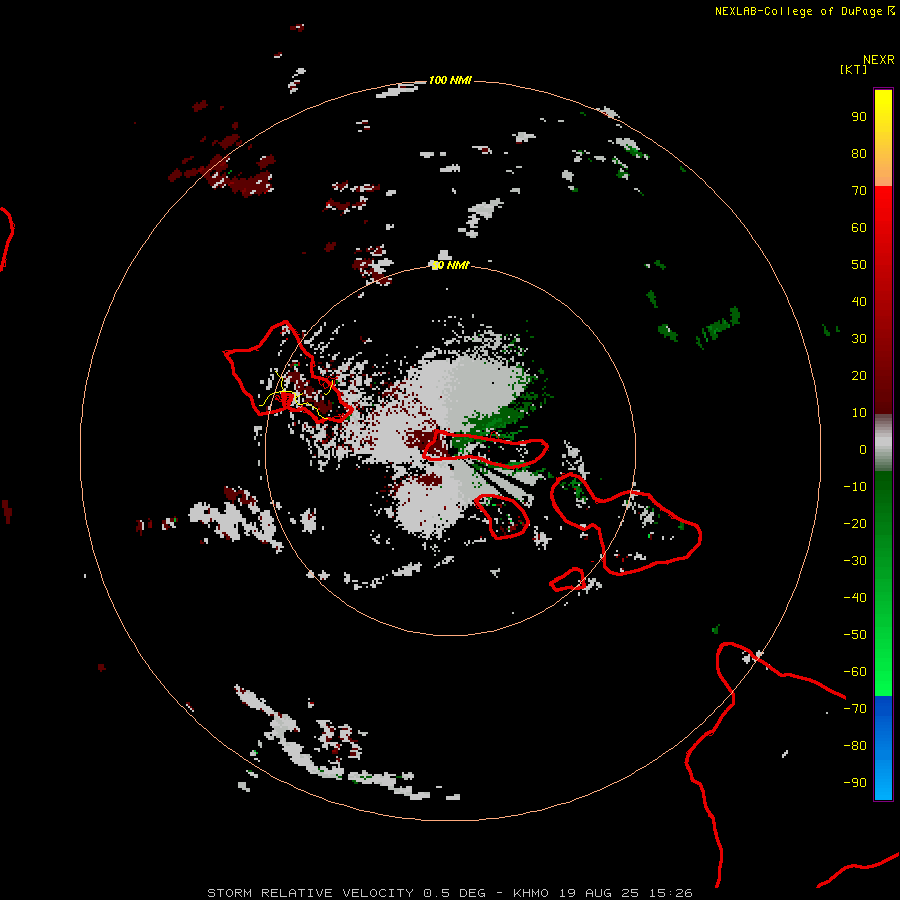Image resolution: width=900 pixels, height=900 pixels.
Task: Click the 10 value on the velocity scale
Action: (x=859, y=413)
